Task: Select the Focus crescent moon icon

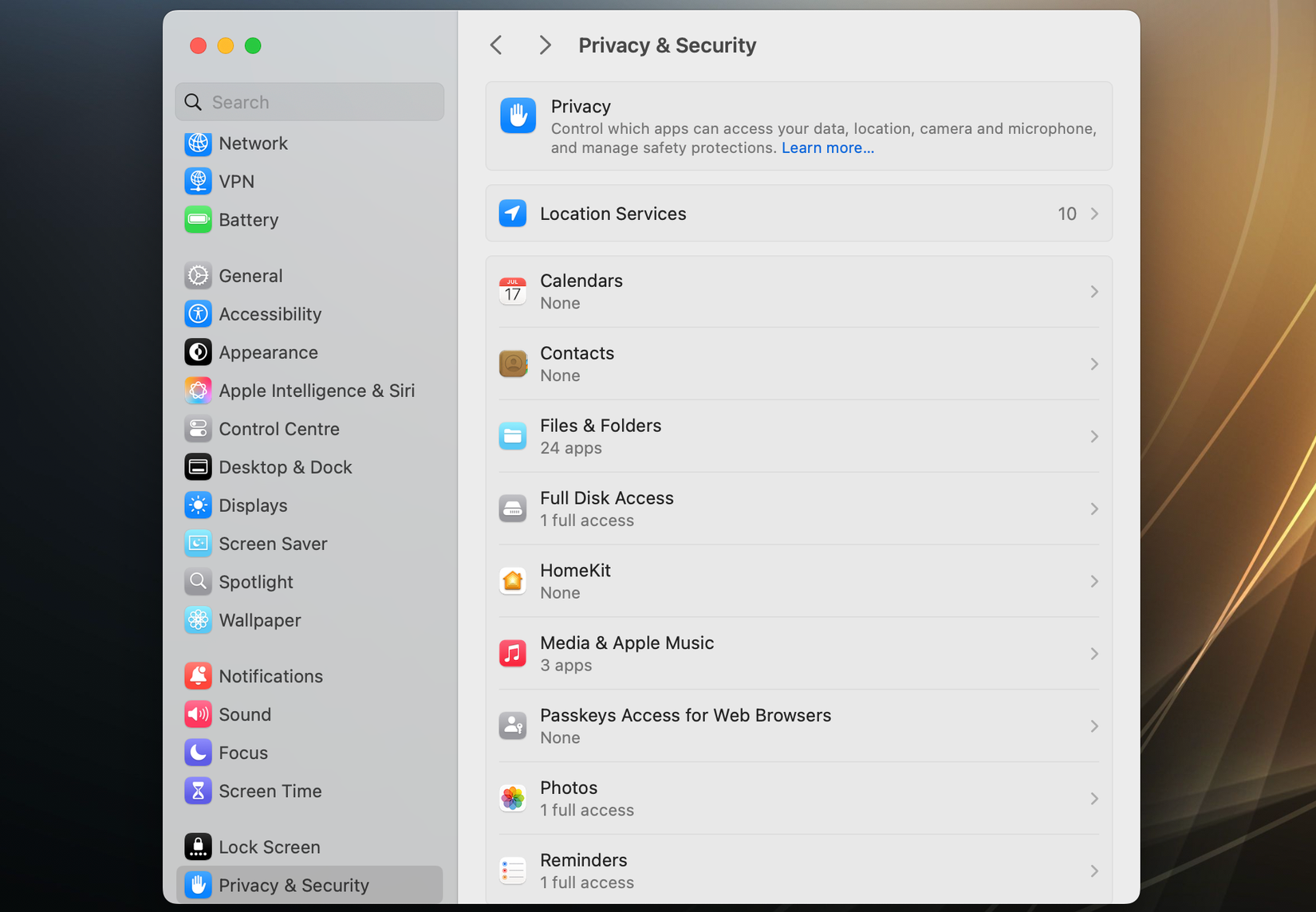Action: click(x=198, y=752)
